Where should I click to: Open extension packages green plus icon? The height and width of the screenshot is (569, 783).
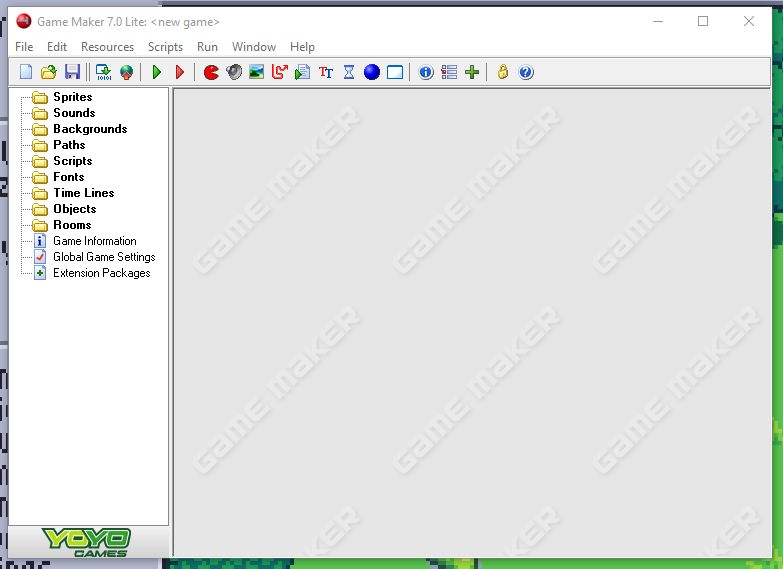(472, 72)
